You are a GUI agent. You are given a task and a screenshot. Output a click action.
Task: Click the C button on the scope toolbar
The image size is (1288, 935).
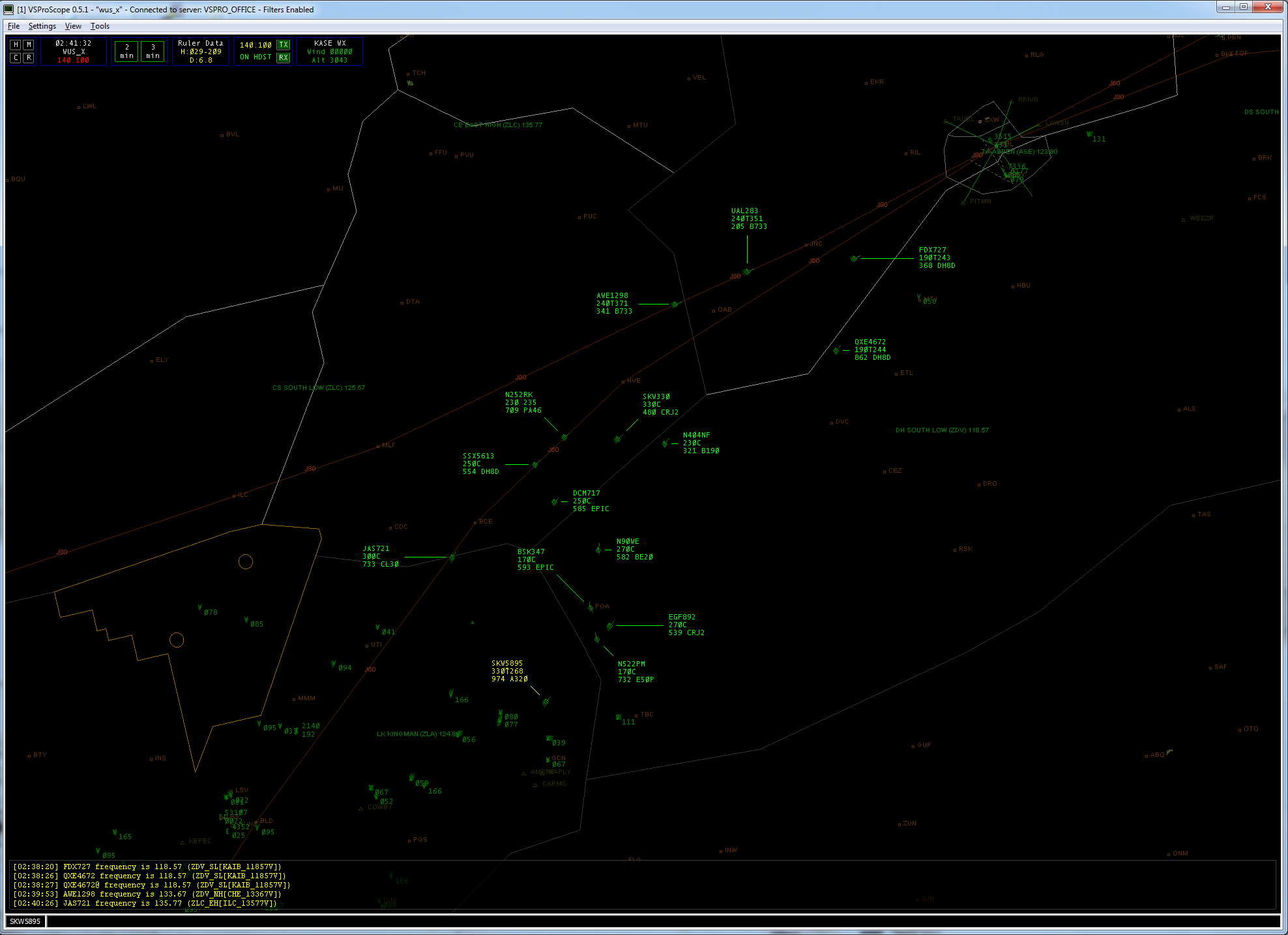pos(15,57)
